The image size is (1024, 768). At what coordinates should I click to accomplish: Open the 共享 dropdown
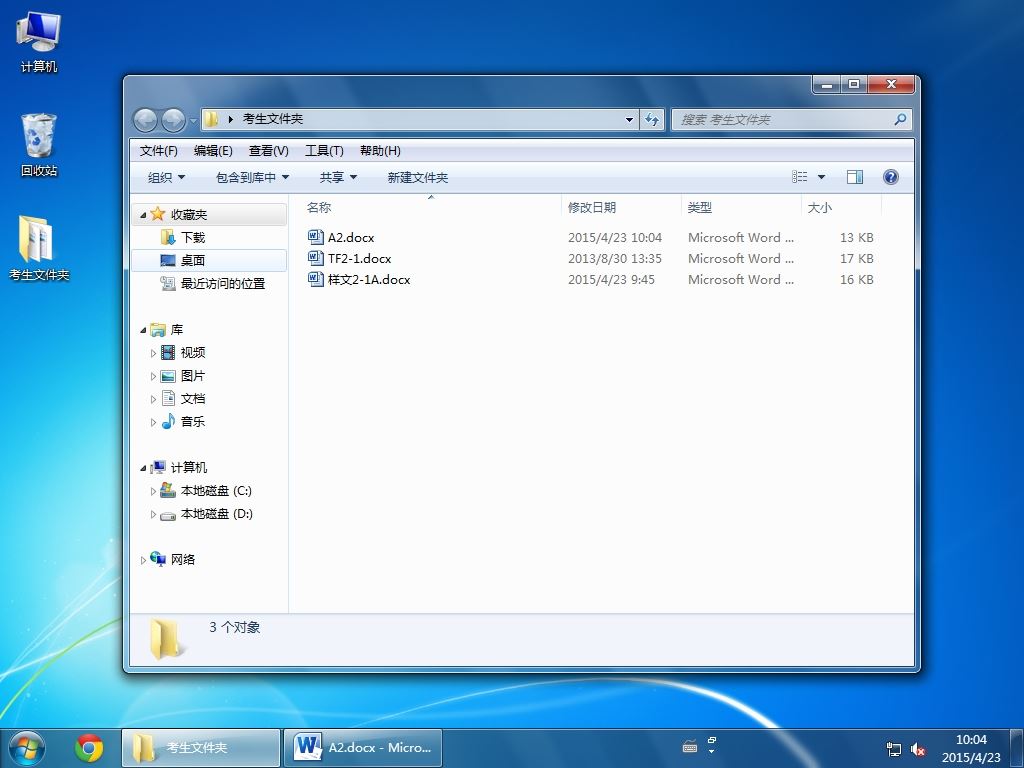click(338, 177)
